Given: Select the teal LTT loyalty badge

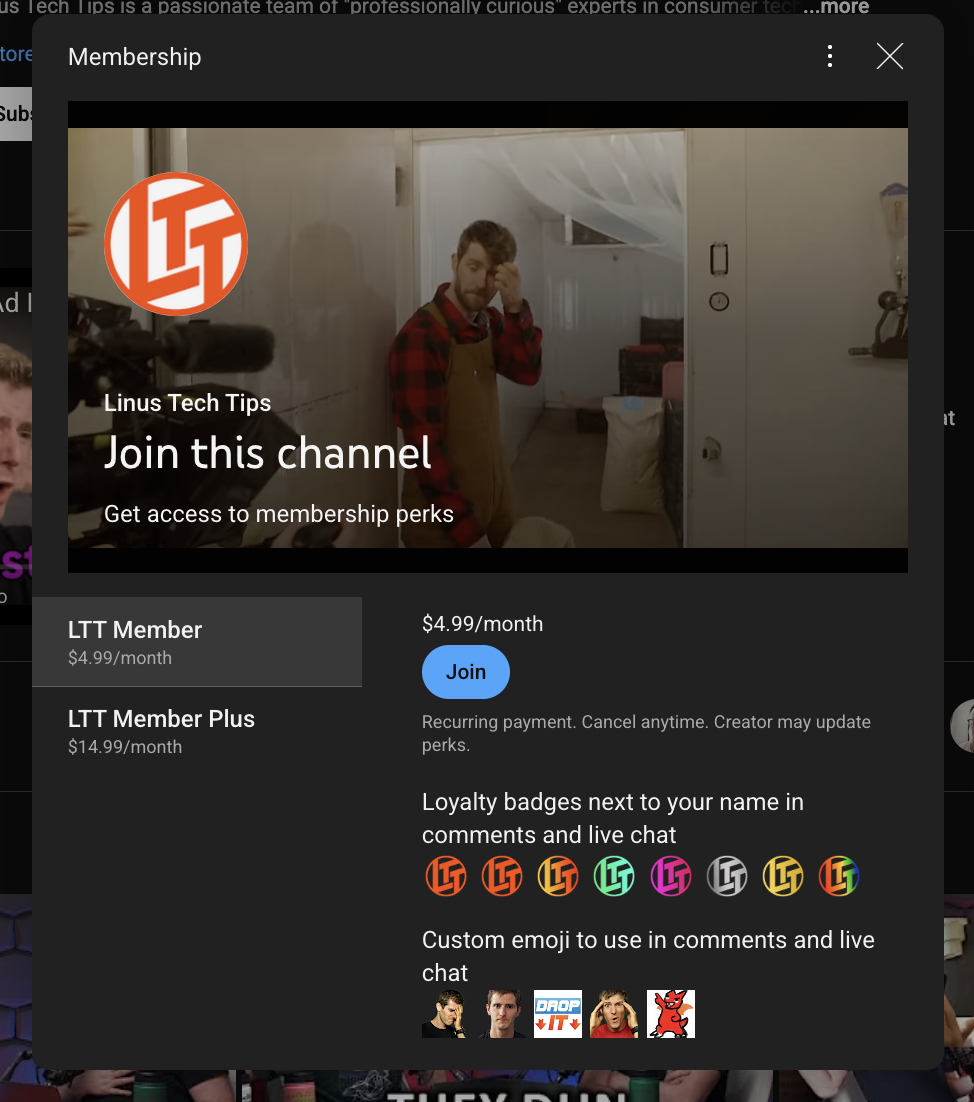Looking at the screenshot, I should point(614,876).
